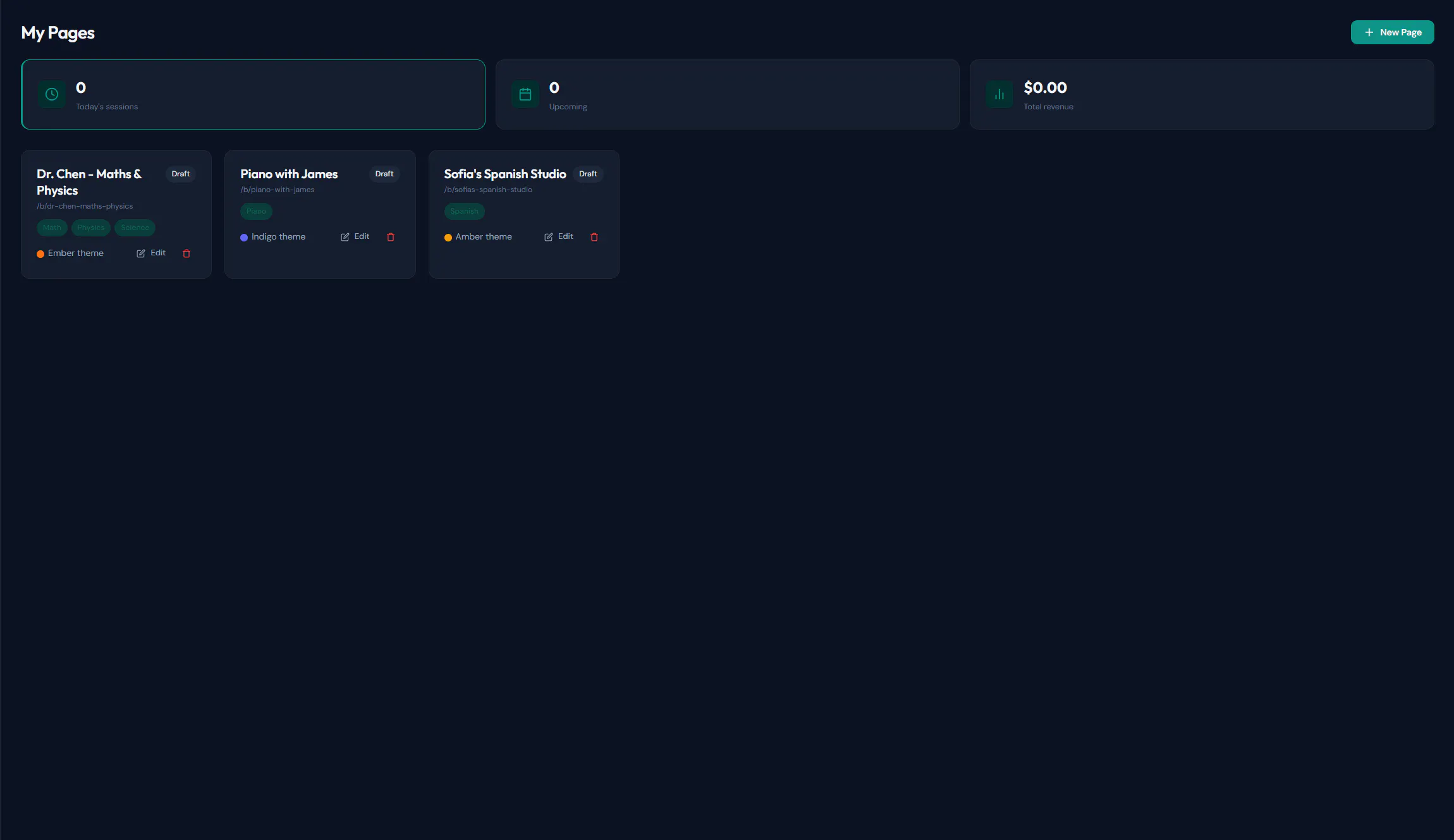Click the Amber theme label

point(484,236)
